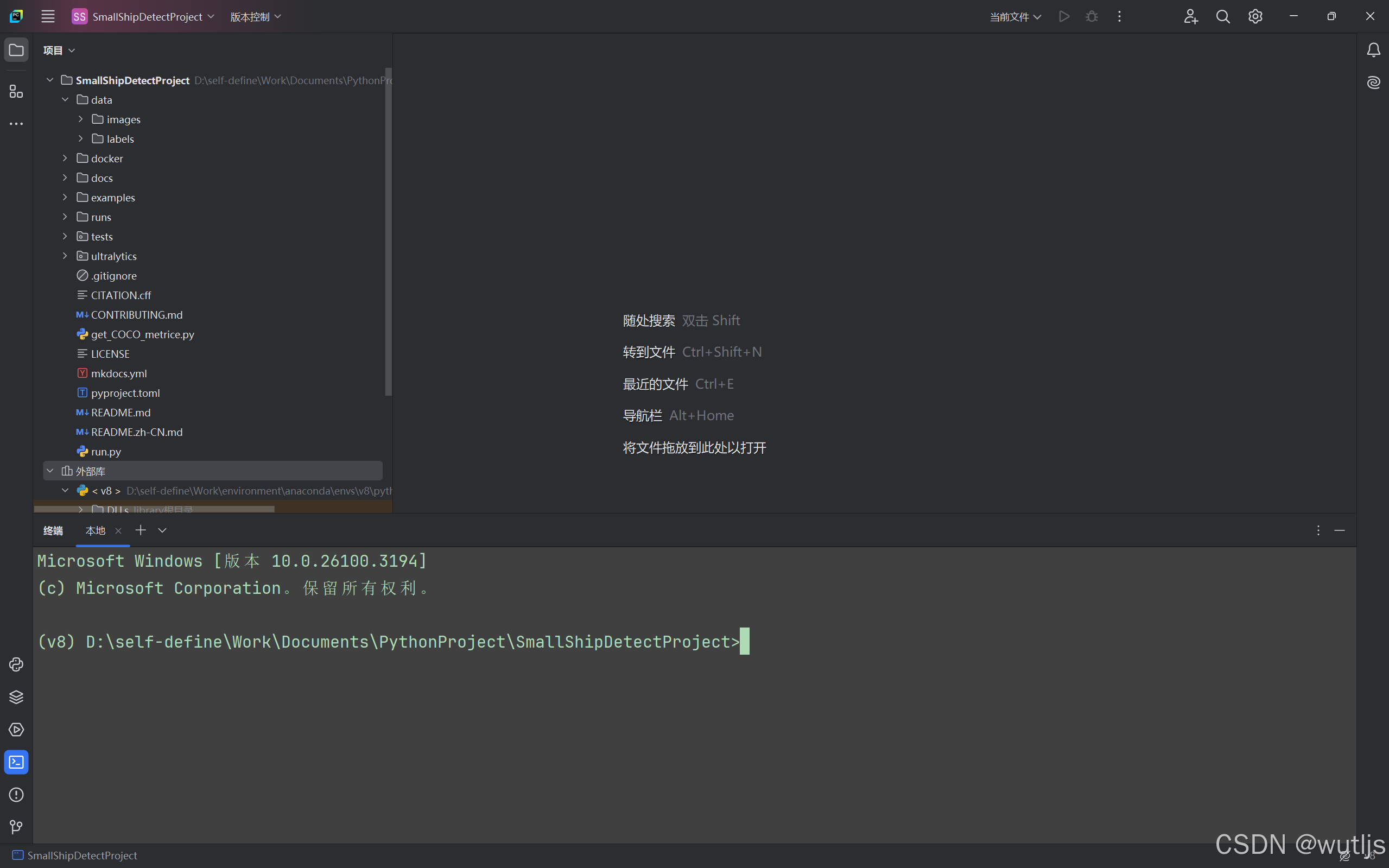Open Git version control tool window
1389x868 pixels.
[16, 827]
